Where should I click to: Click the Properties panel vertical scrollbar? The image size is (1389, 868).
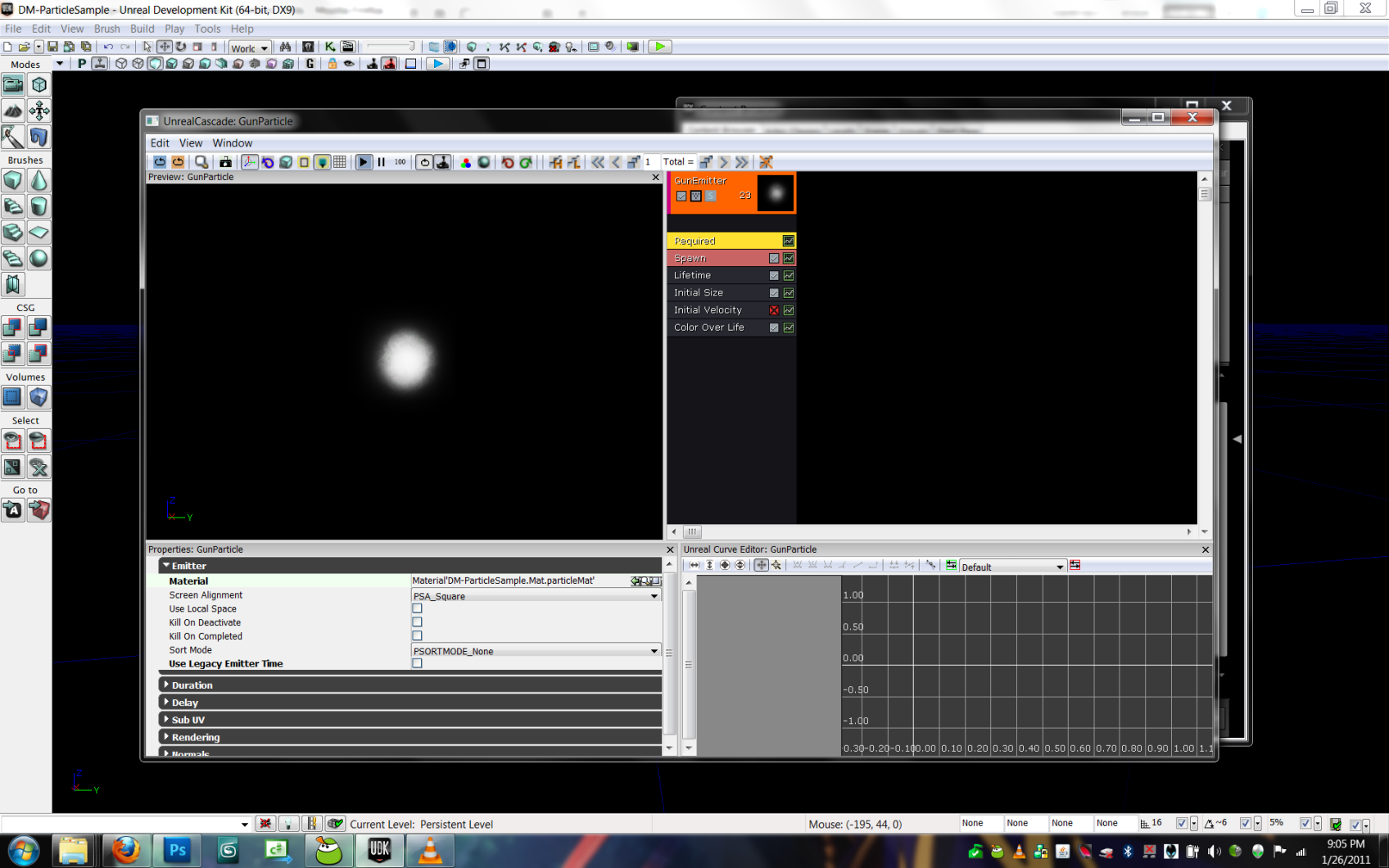pos(669,653)
